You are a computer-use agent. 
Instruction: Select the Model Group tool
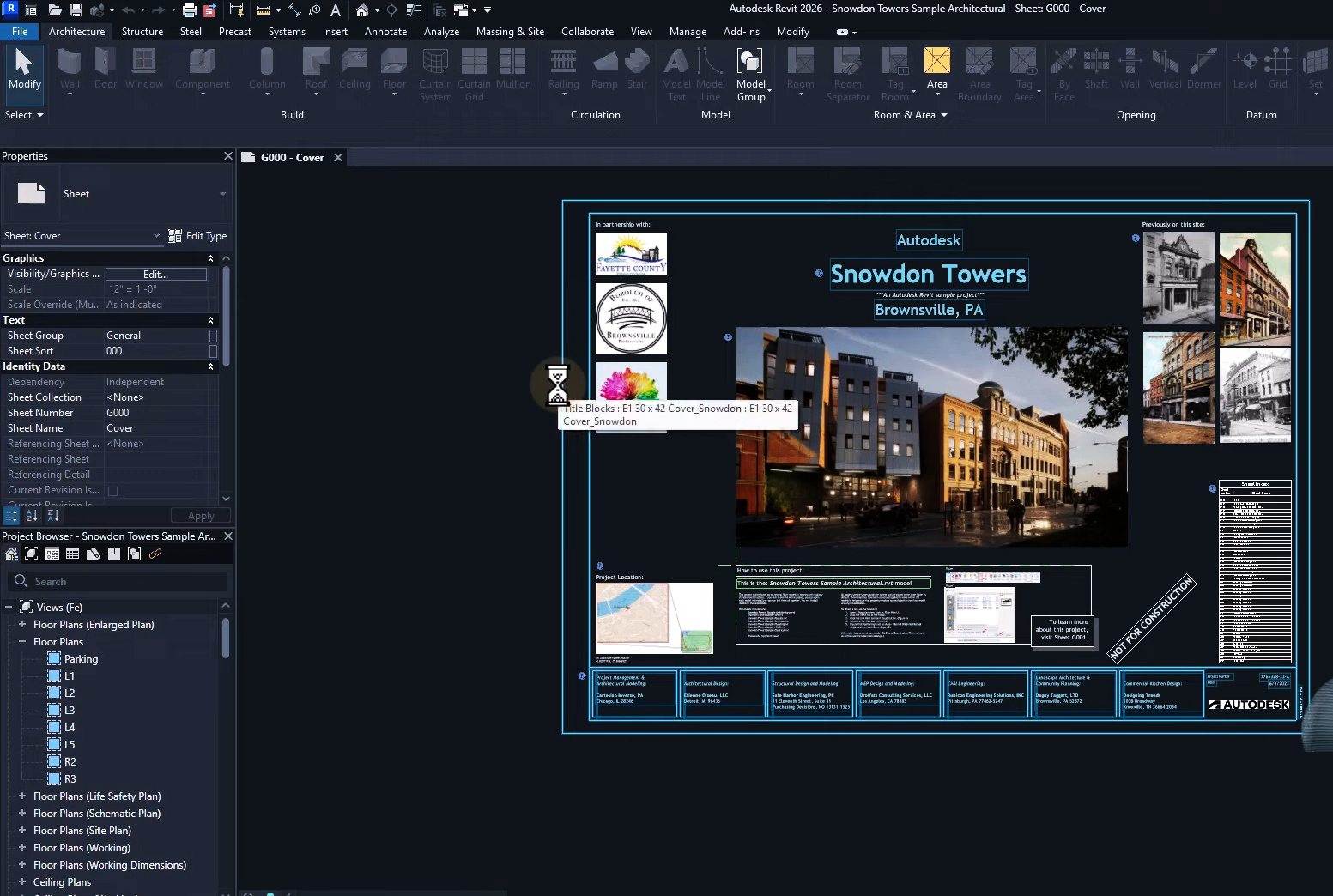(x=751, y=75)
